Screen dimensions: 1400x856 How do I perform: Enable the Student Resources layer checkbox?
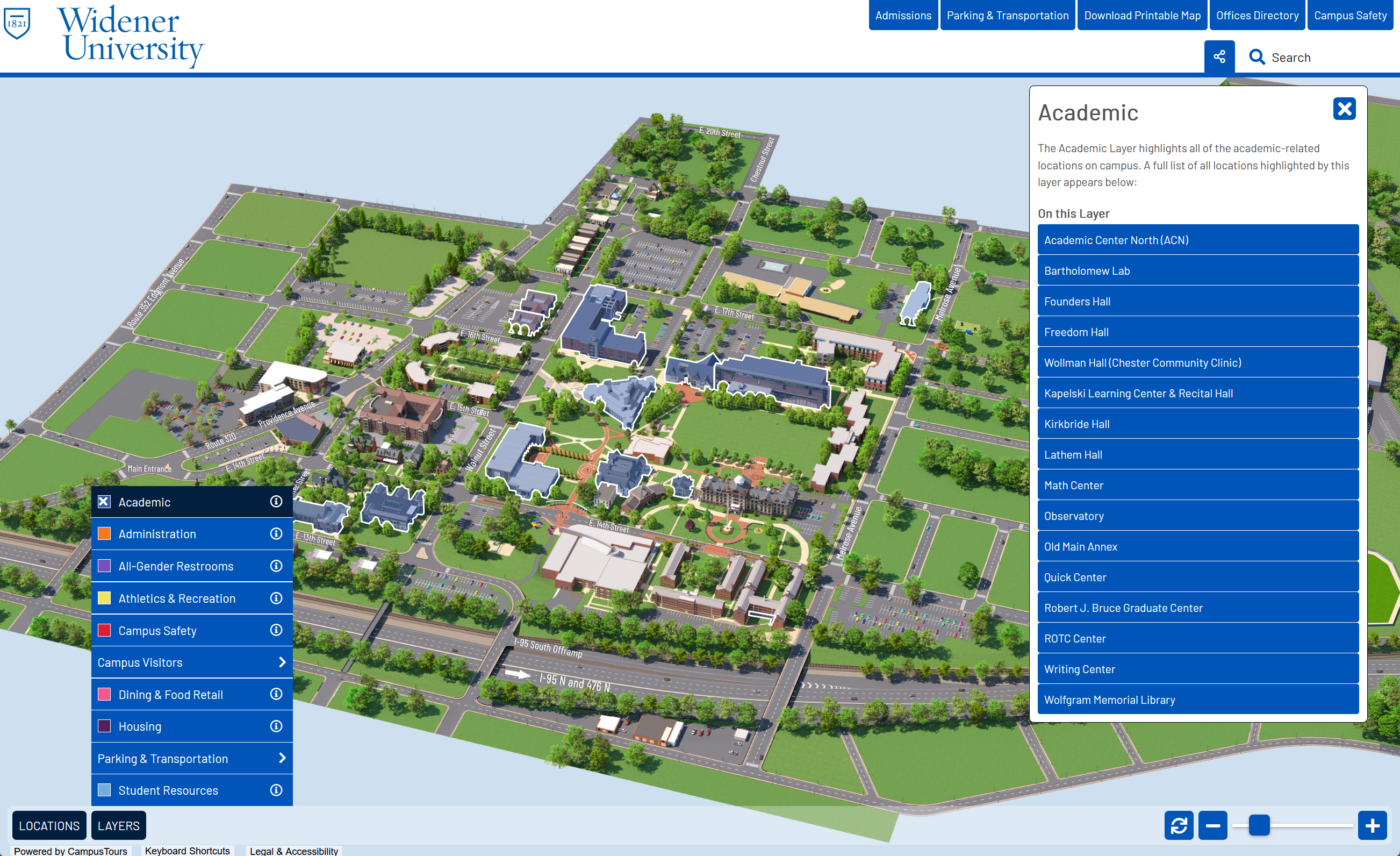tap(104, 790)
